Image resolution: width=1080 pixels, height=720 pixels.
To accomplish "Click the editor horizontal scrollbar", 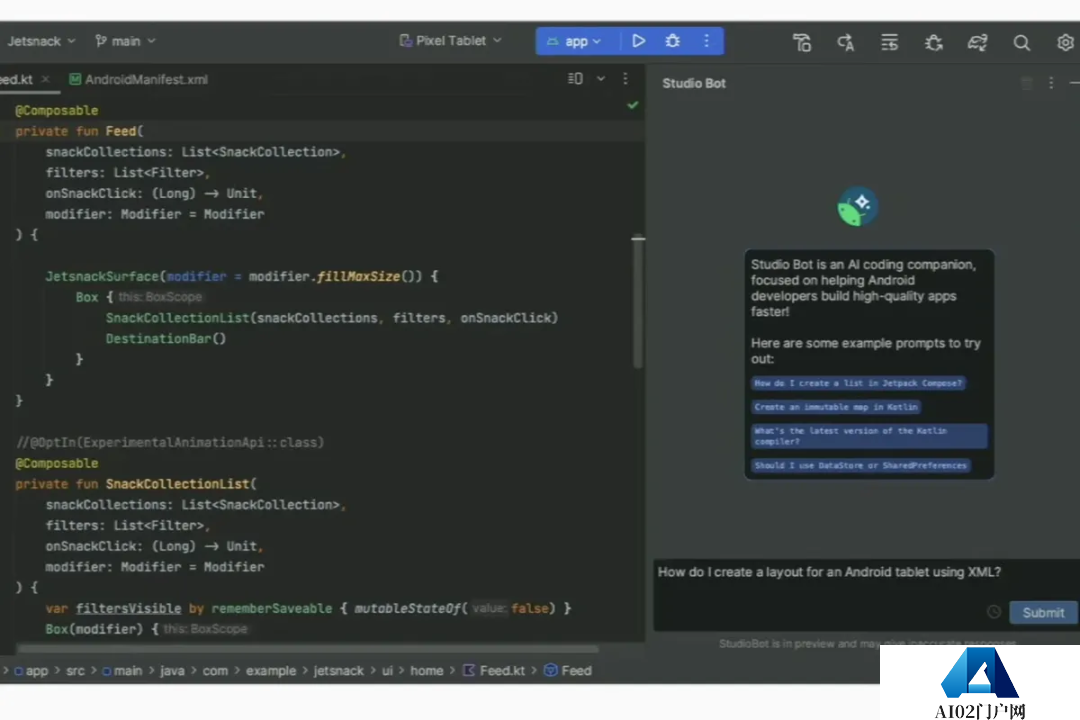I will [307, 648].
